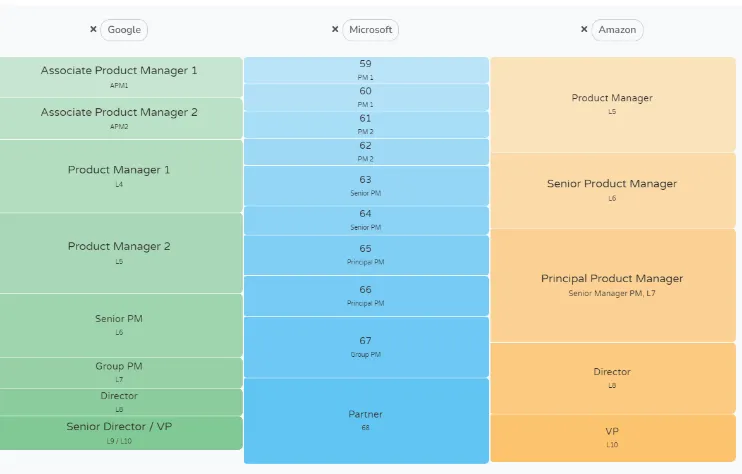
Task: Select Microsoft level 61 PM 2
Action: pyautogui.click(x=366, y=124)
